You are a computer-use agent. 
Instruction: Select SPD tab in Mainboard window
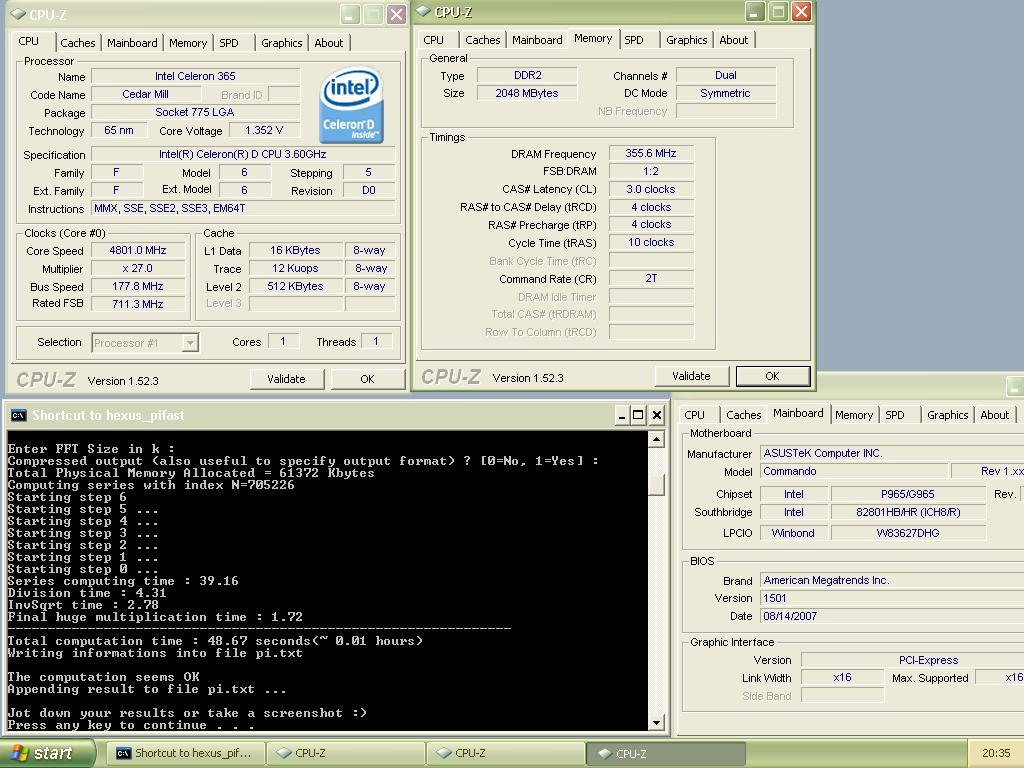click(895, 415)
